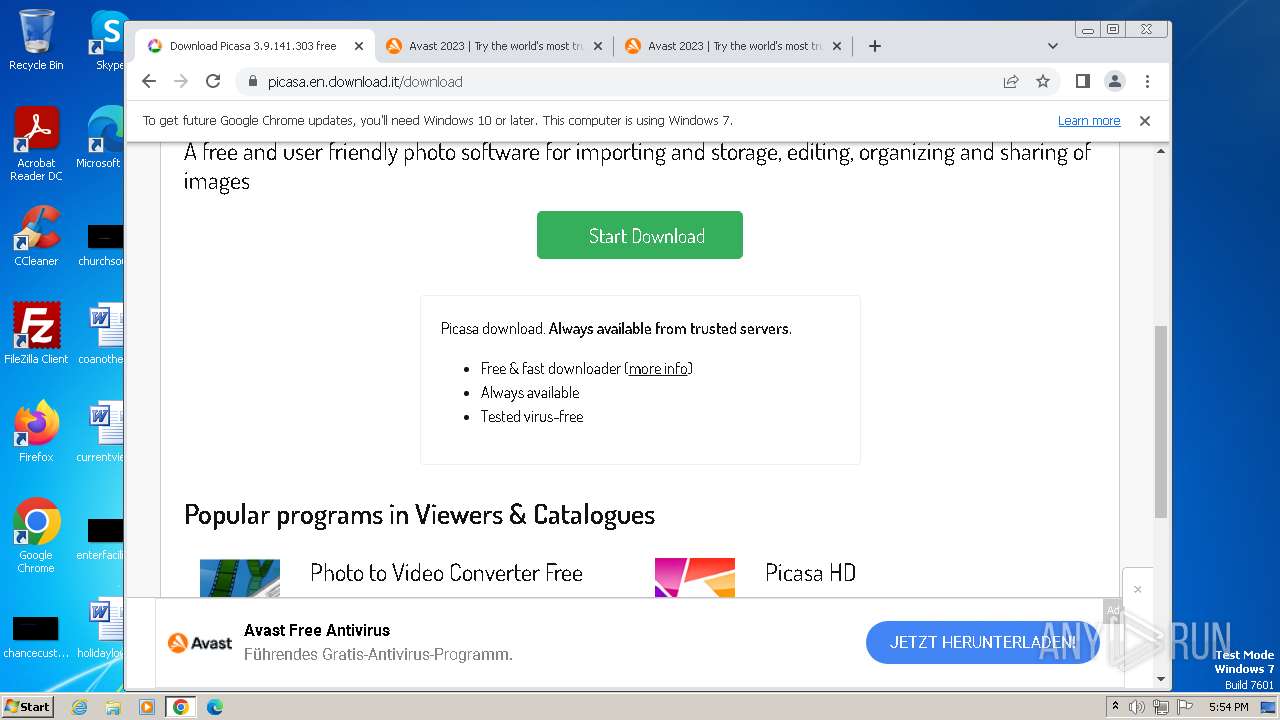The width and height of the screenshot is (1280, 720).
Task: Click the scrollbar up arrow
Action: pyautogui.click(x=1161, y=152)
